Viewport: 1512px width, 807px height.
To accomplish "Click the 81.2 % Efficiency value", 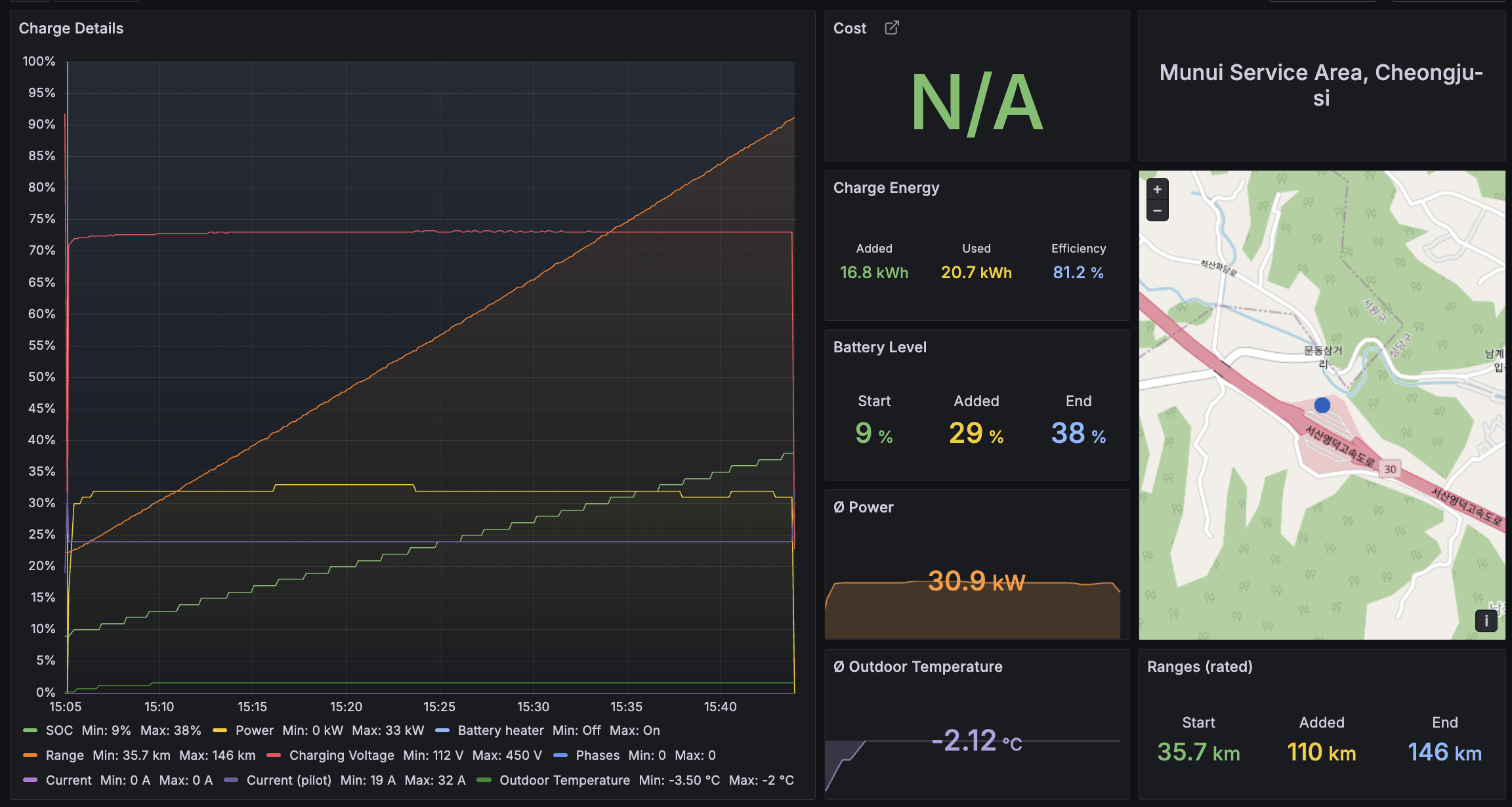I will 1078,272.
